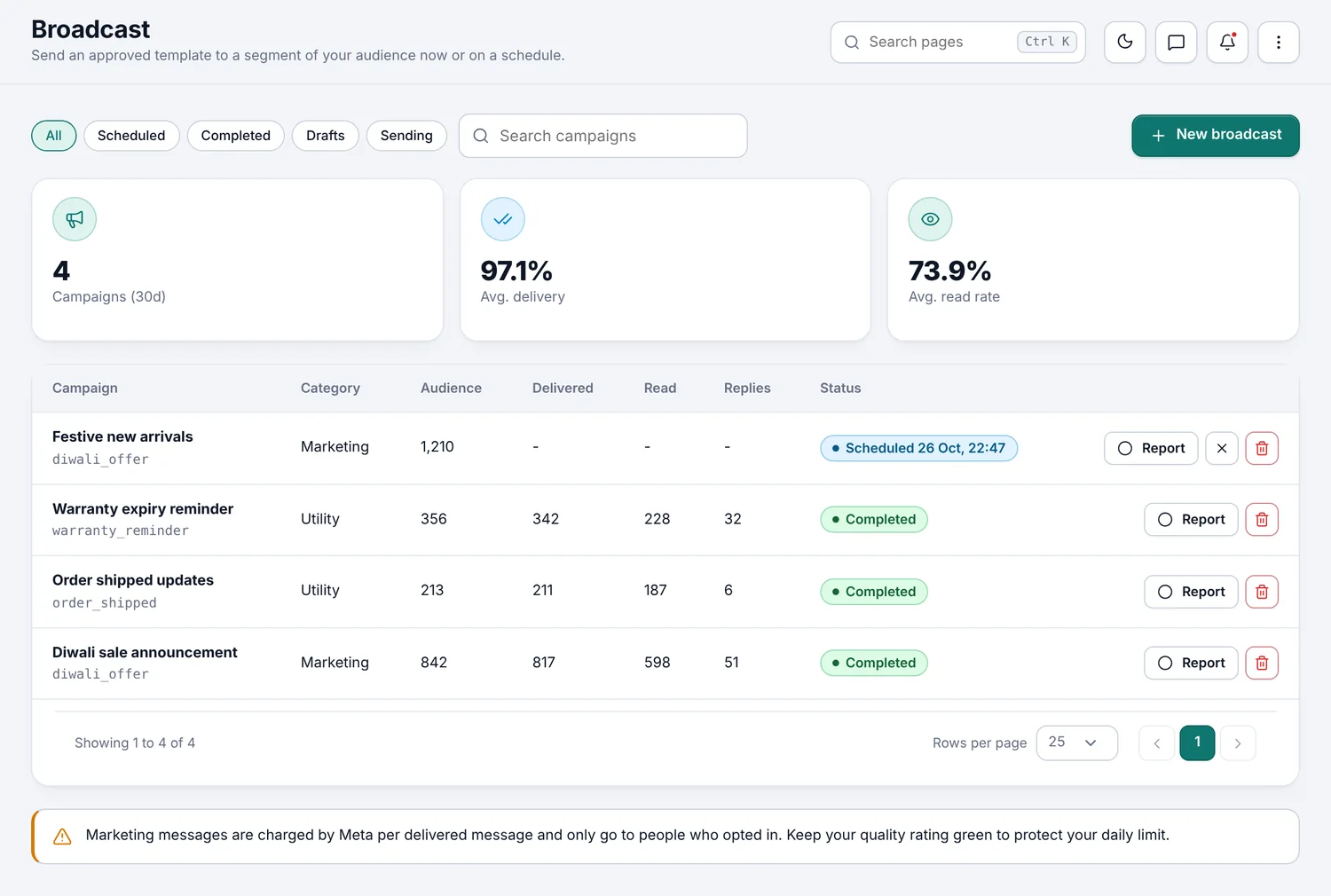Open Report for Festive new arrivals
This screenshot has width=1331, height=896.
click(1151, 448)
